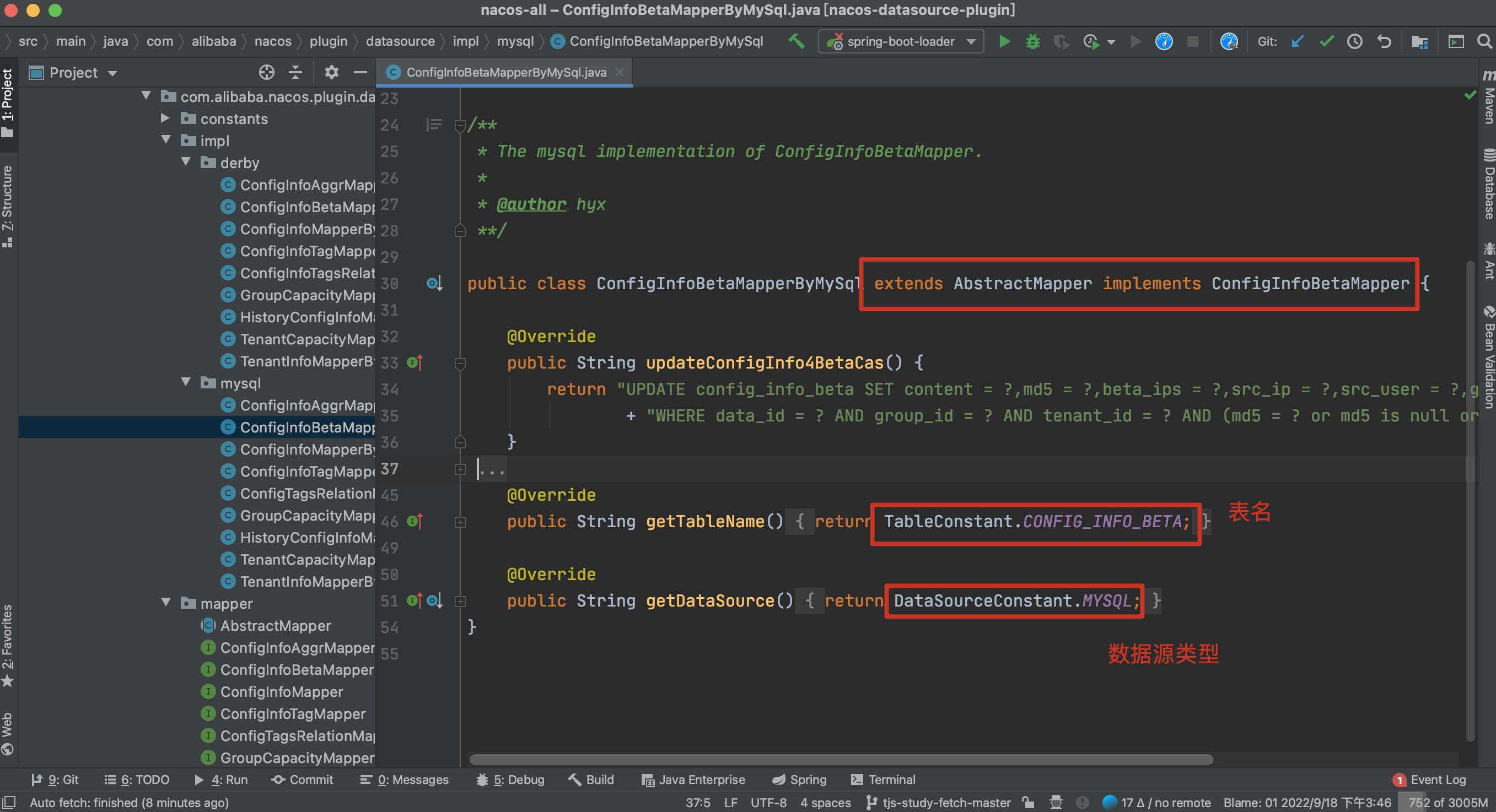Collapse all nodes in the Project view

[x=295, y=72]
